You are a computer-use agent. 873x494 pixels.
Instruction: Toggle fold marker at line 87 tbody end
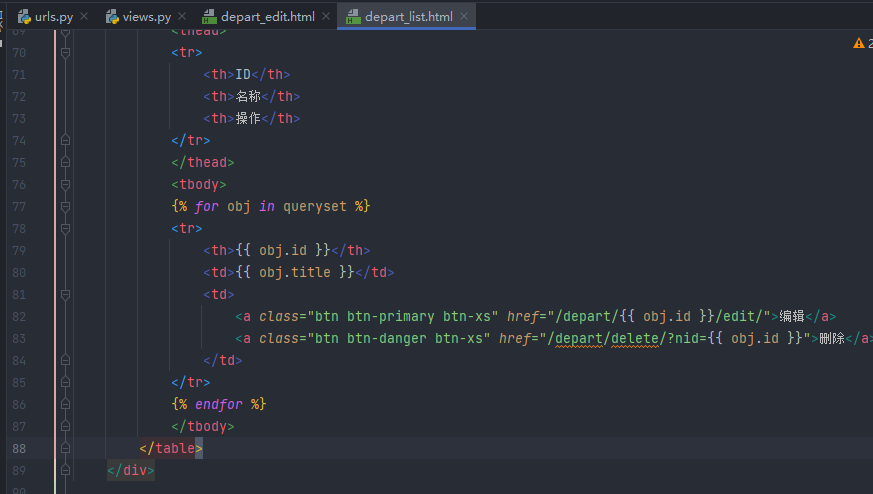tap(65, 427)
